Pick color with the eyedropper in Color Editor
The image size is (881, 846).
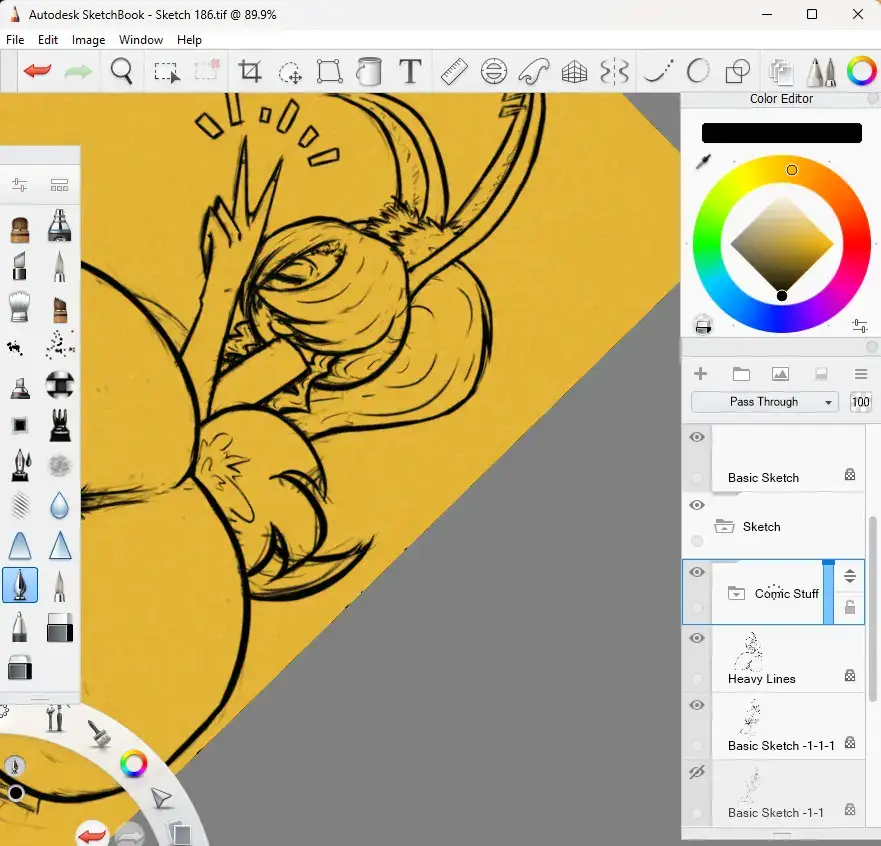tap(703, 162)
